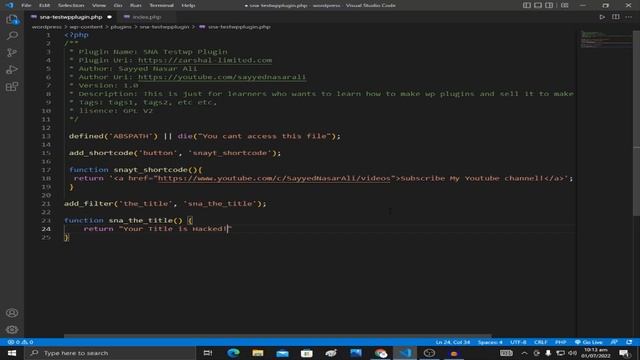Open the Manage gear icon

[12, 329]
